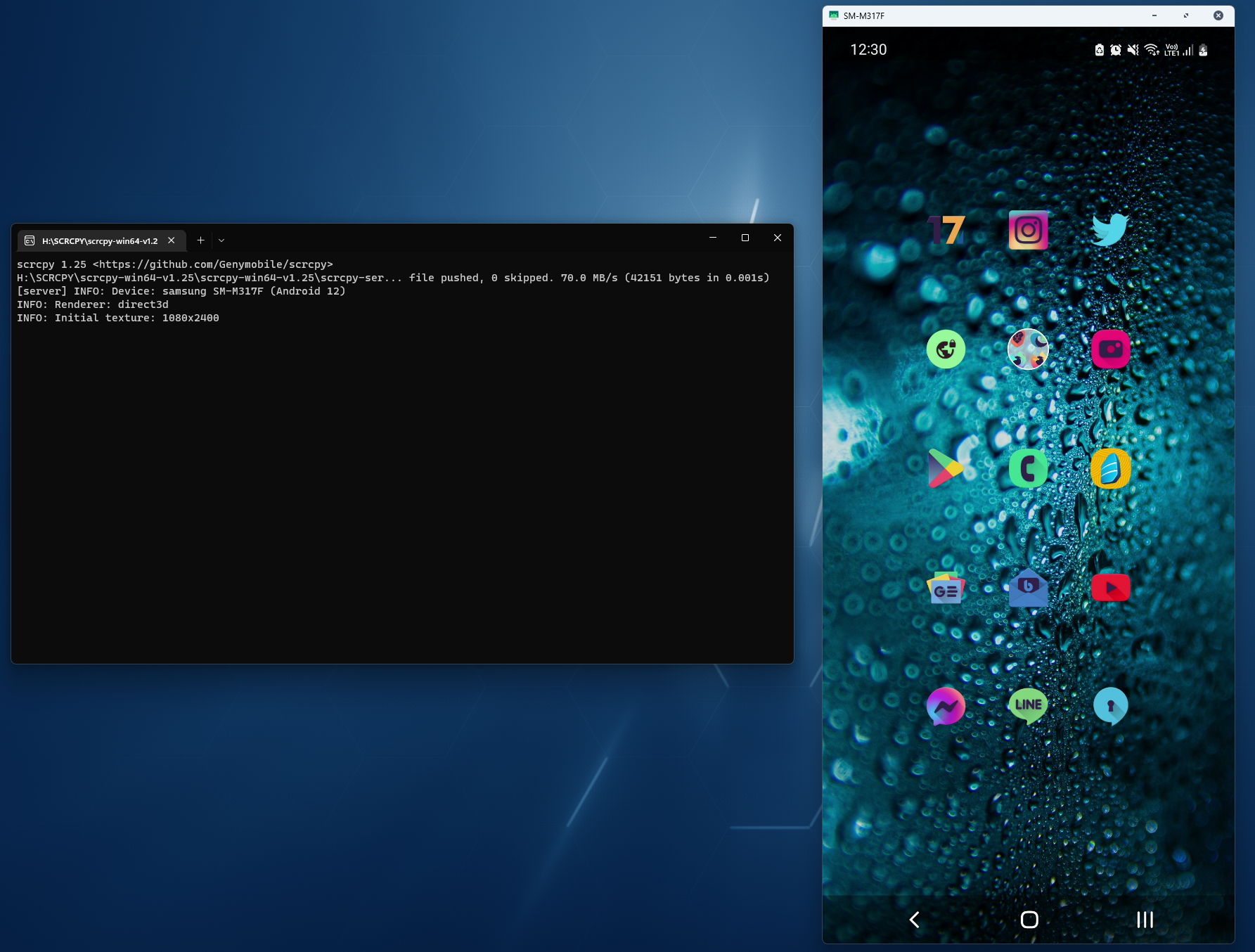The height and width of the screenshot is (952, 1255).
Task: Click the battery icon in phone status bar
Action: (1203, 50)
